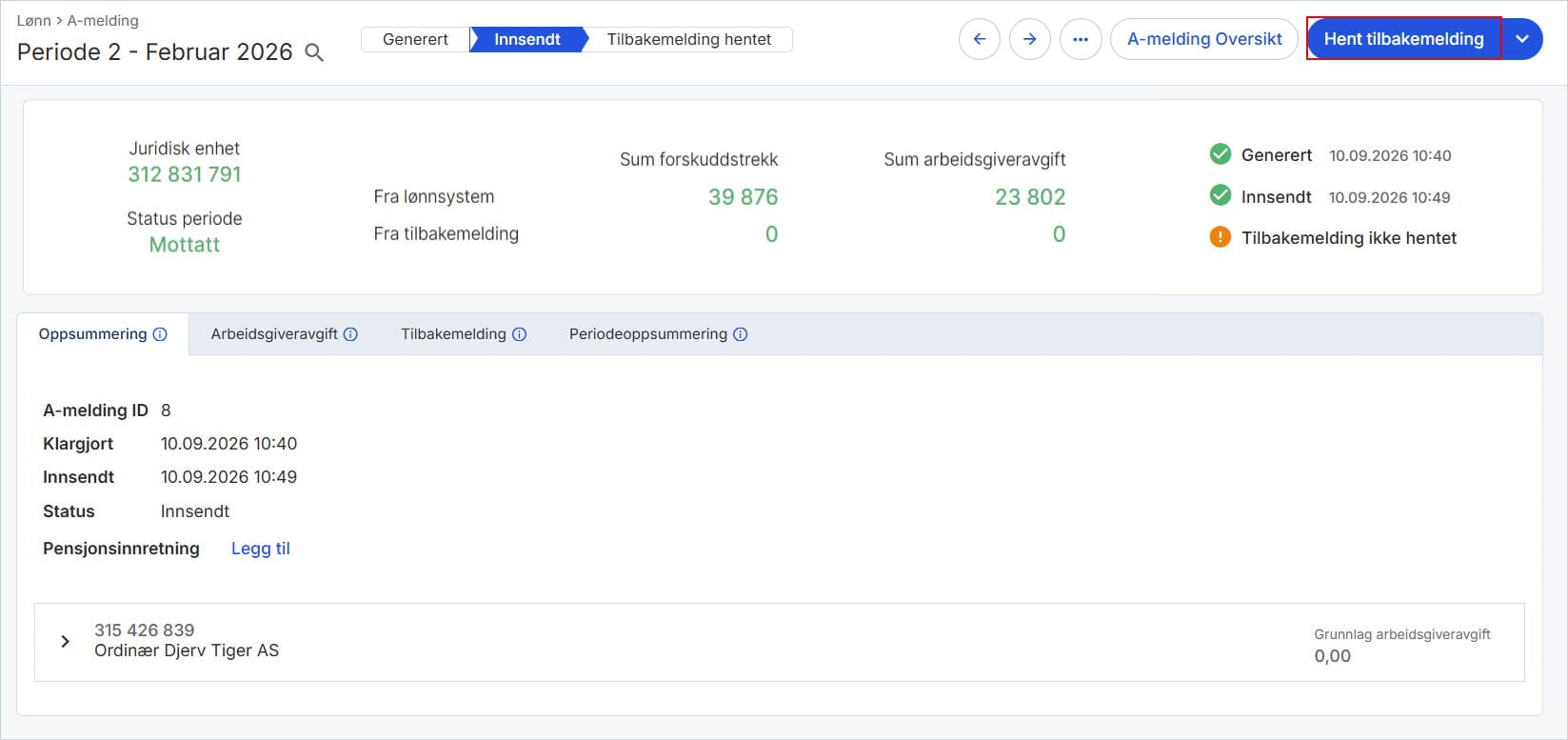Click Sum arbeidsgiveravgift value 23 802
Screen dimensions: 1568x740
tap(1030, 197)
